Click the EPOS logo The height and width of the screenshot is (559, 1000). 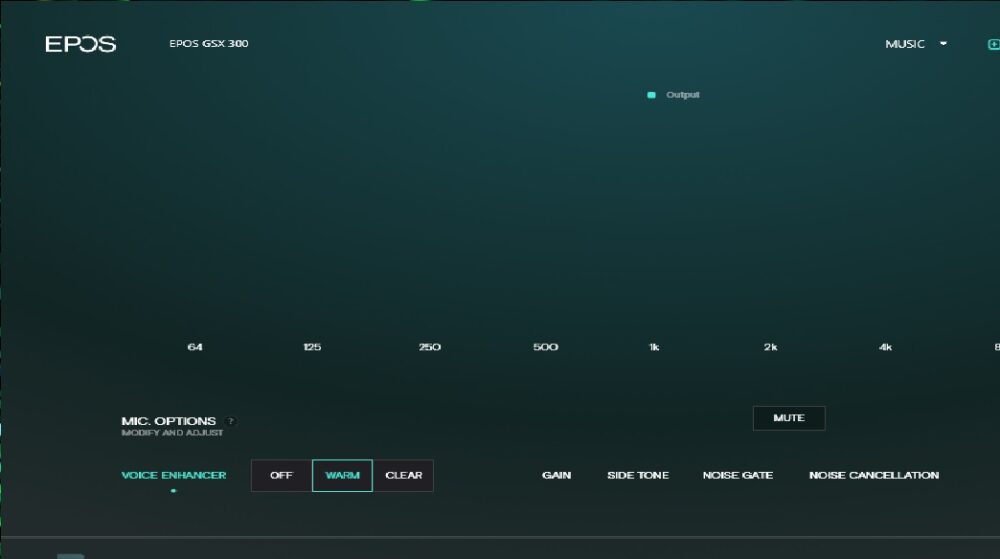pyautogui.click(x=80, y=44)
